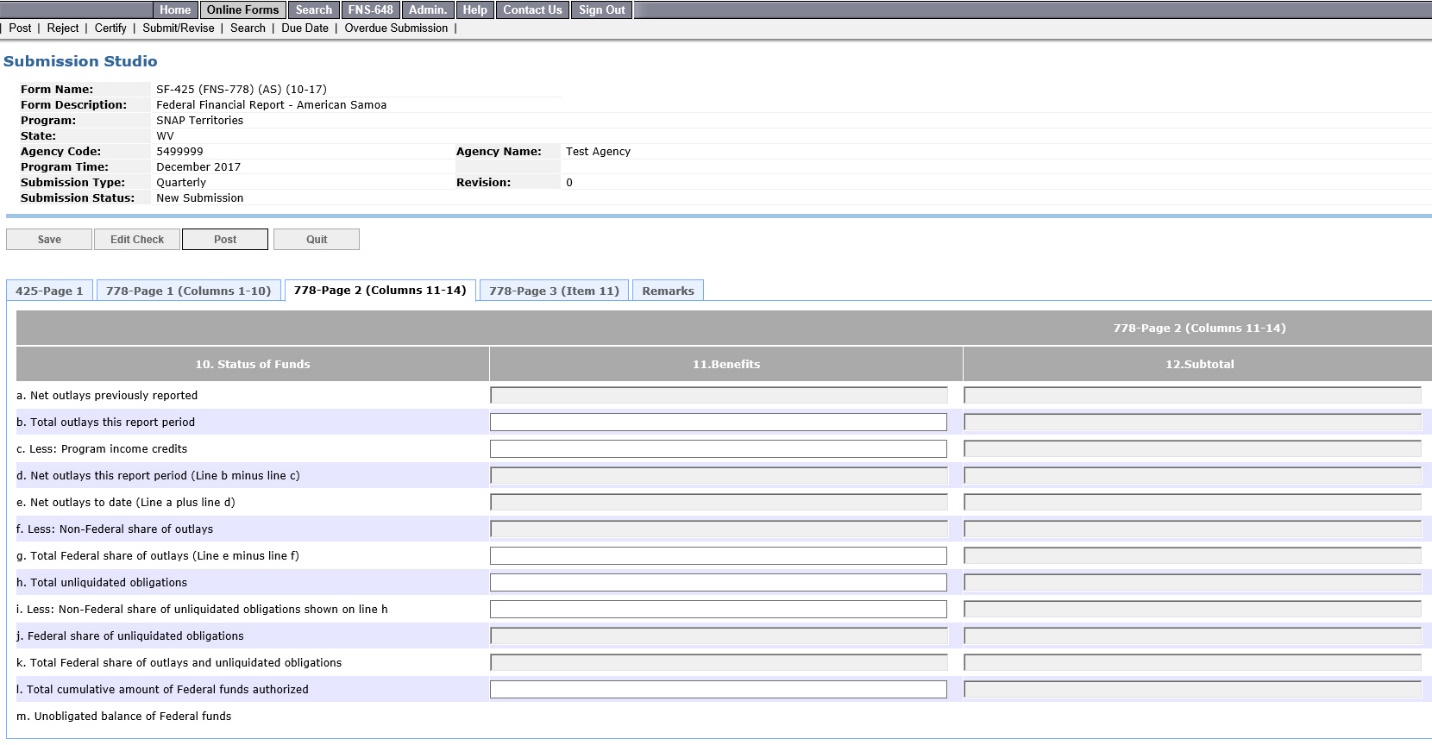Screen dimensions: 1432x745
Task: Open the Remarks tab
Action: tap(668, 290)
